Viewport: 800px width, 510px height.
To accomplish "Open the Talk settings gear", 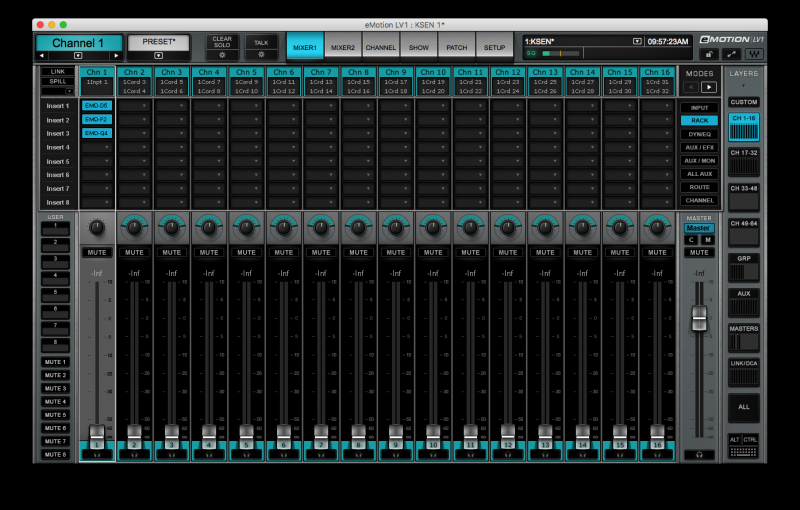I will tap(261, 55).
